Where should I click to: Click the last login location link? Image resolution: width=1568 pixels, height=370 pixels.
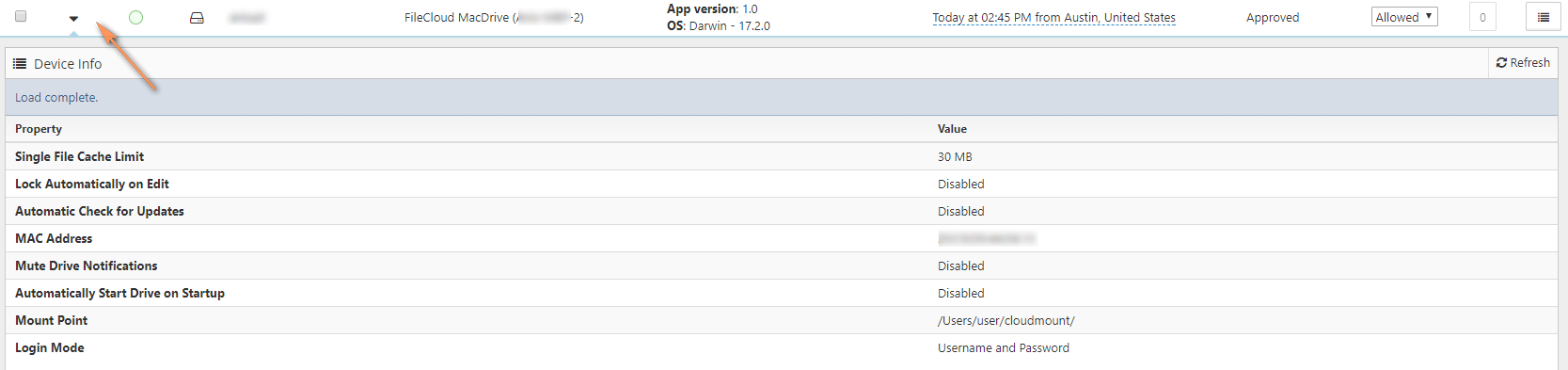tap(1053, 18)
